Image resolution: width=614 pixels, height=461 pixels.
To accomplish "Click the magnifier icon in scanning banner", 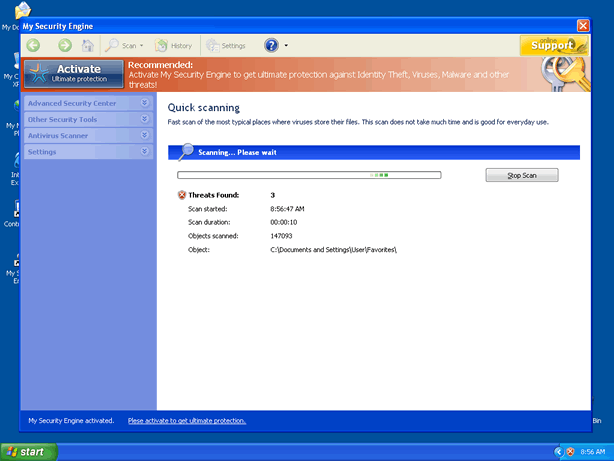I will click(x=186, y=152).
